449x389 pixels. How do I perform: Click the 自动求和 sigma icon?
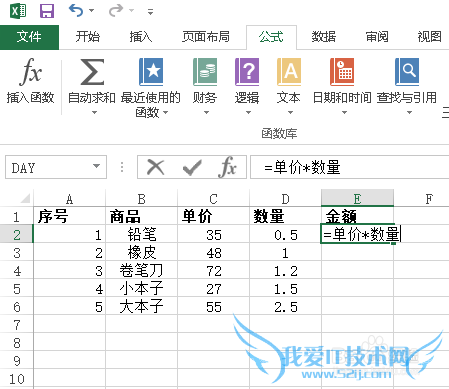[x=92, y=72]
